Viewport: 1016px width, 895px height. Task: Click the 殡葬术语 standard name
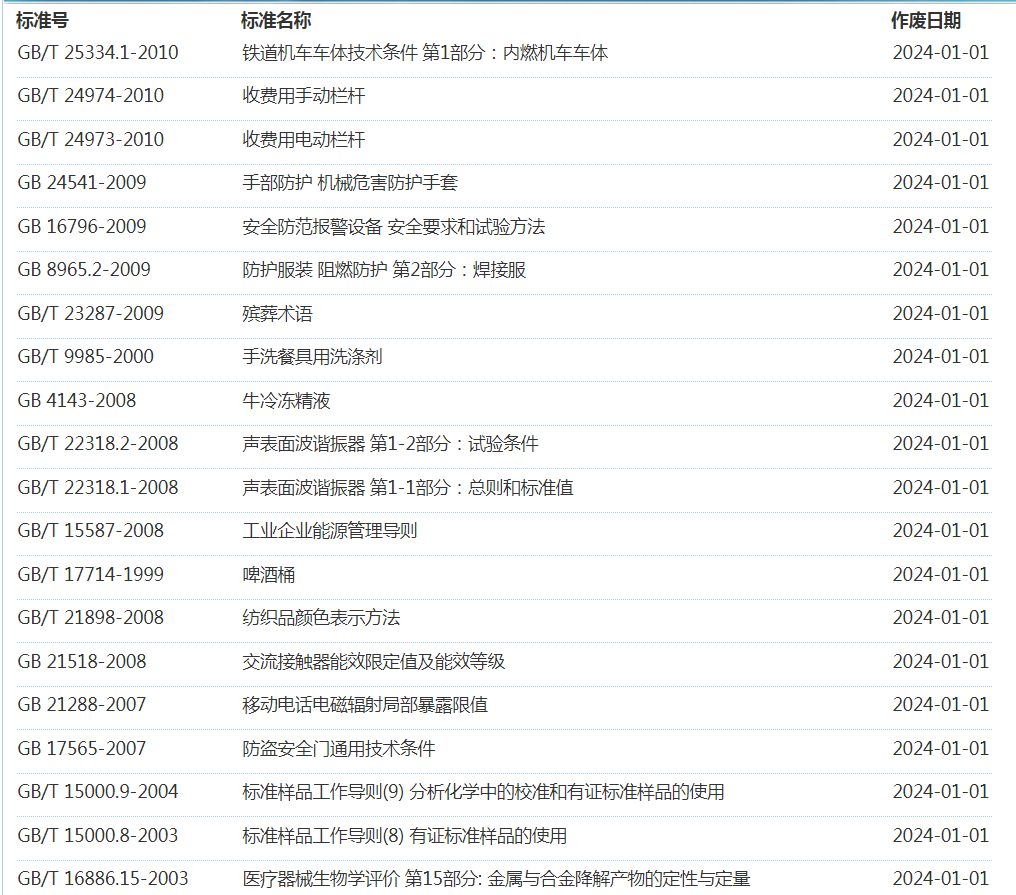pyautogui.click(x=277, y=314)
